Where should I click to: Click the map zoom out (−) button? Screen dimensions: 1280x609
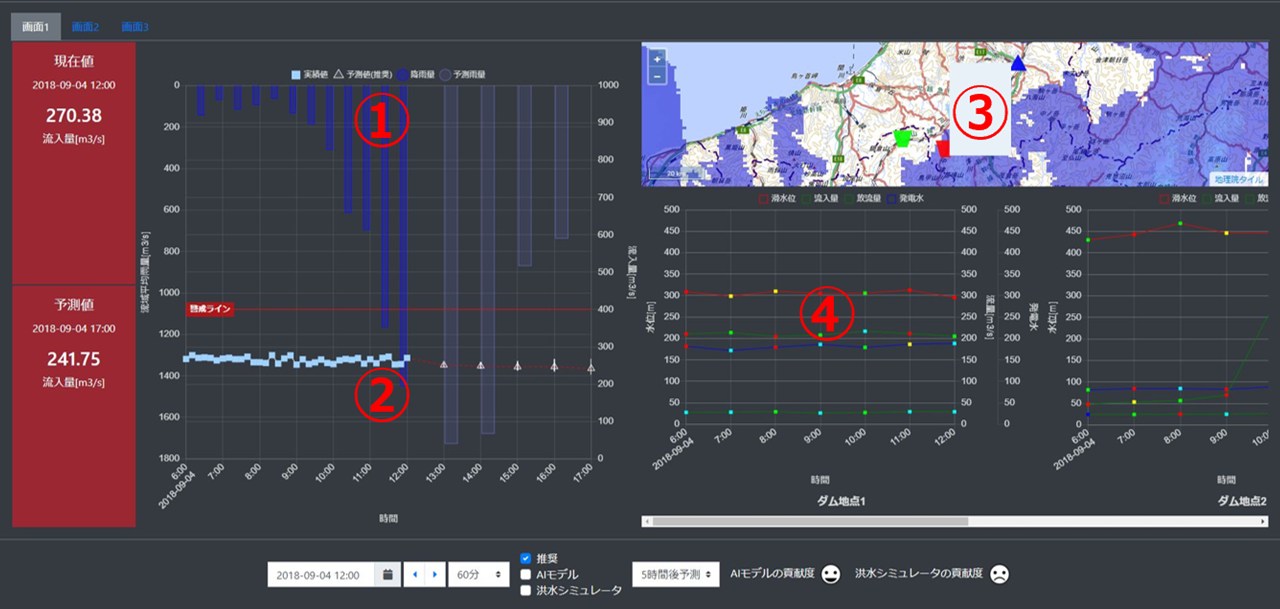(657, 76)
